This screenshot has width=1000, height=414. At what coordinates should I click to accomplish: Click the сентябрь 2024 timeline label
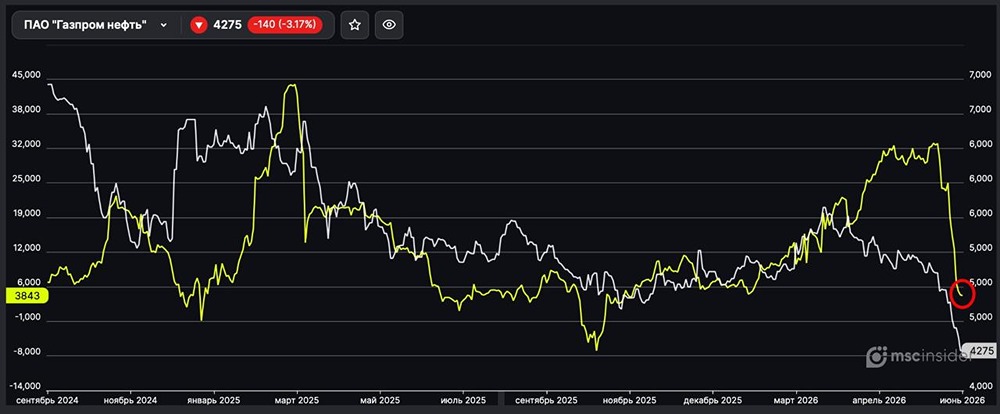pyautogui.click(x=48, y=401)
